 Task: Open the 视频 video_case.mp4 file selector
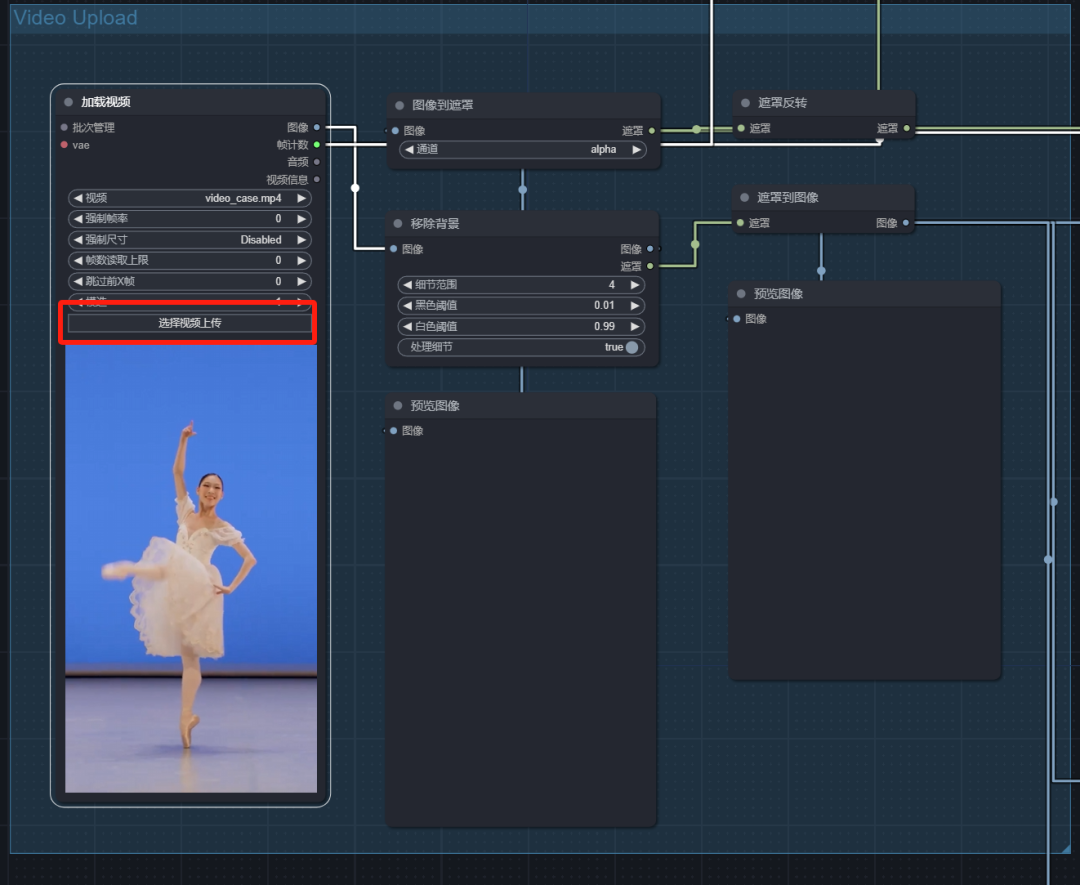[x=190, y=198]
